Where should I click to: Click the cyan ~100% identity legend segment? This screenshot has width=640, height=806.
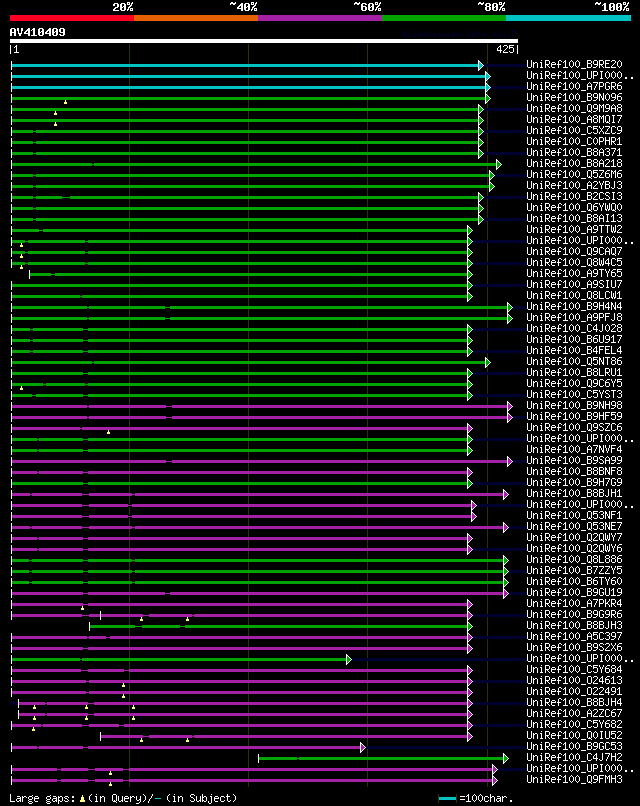tap(569, 18)
